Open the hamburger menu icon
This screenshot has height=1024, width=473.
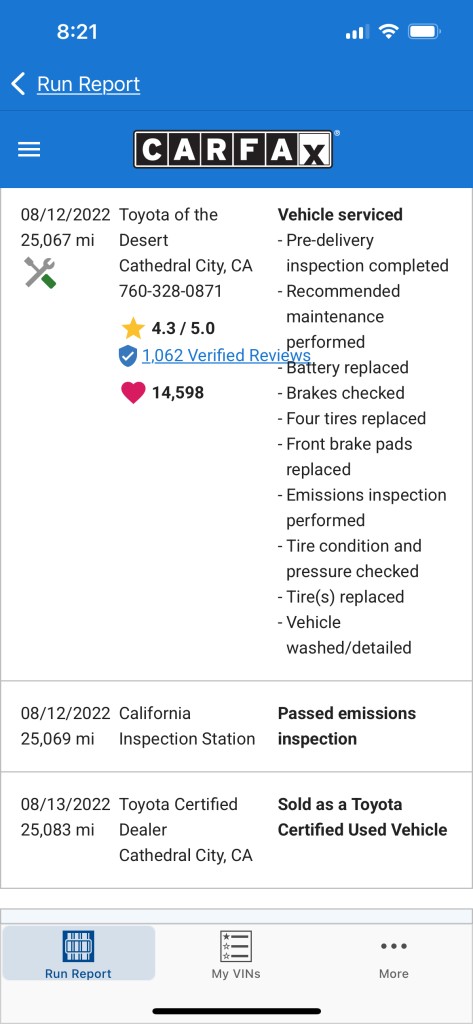[29, 150]
